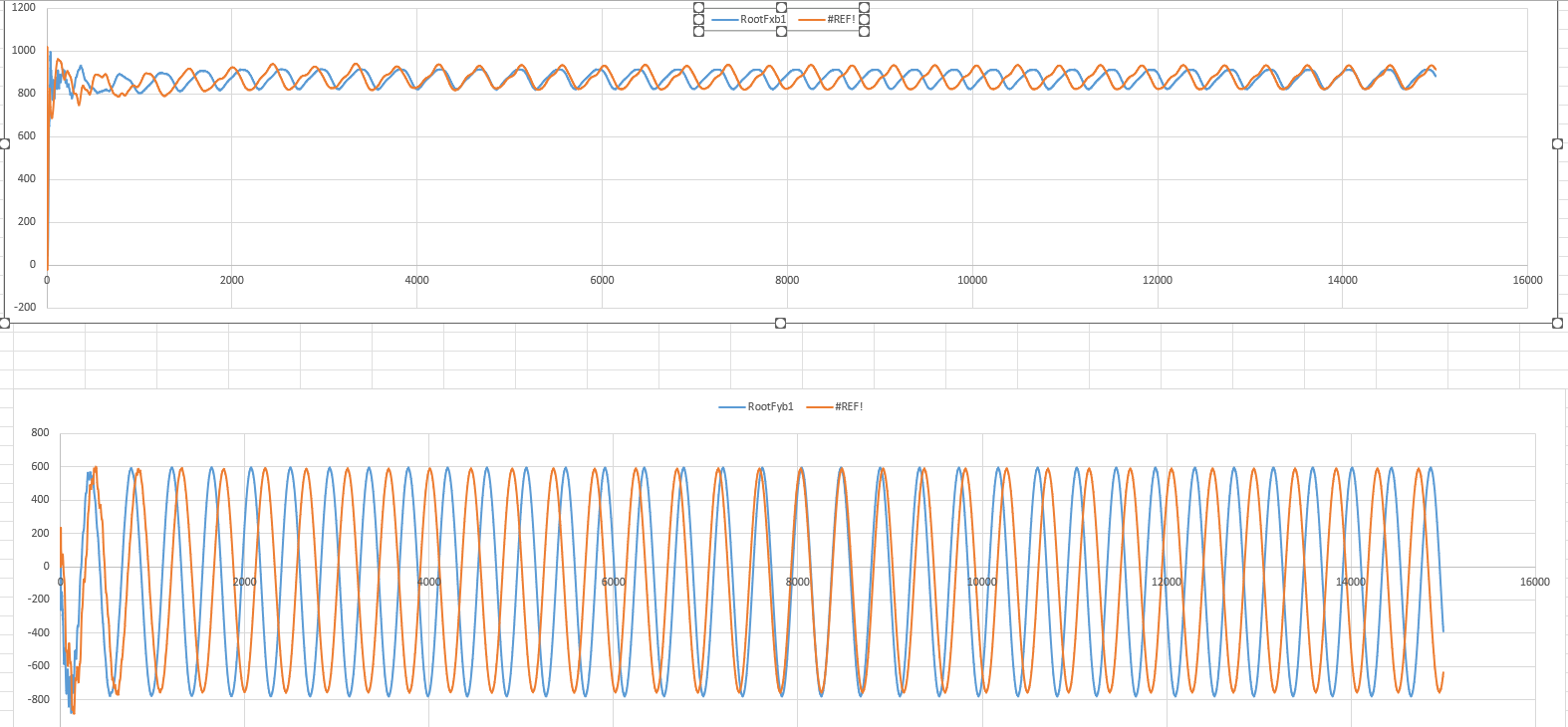Select the RootFxb1 legend entry in top chart
This screenshot has width=1568, height=727.
click(750, 19)
